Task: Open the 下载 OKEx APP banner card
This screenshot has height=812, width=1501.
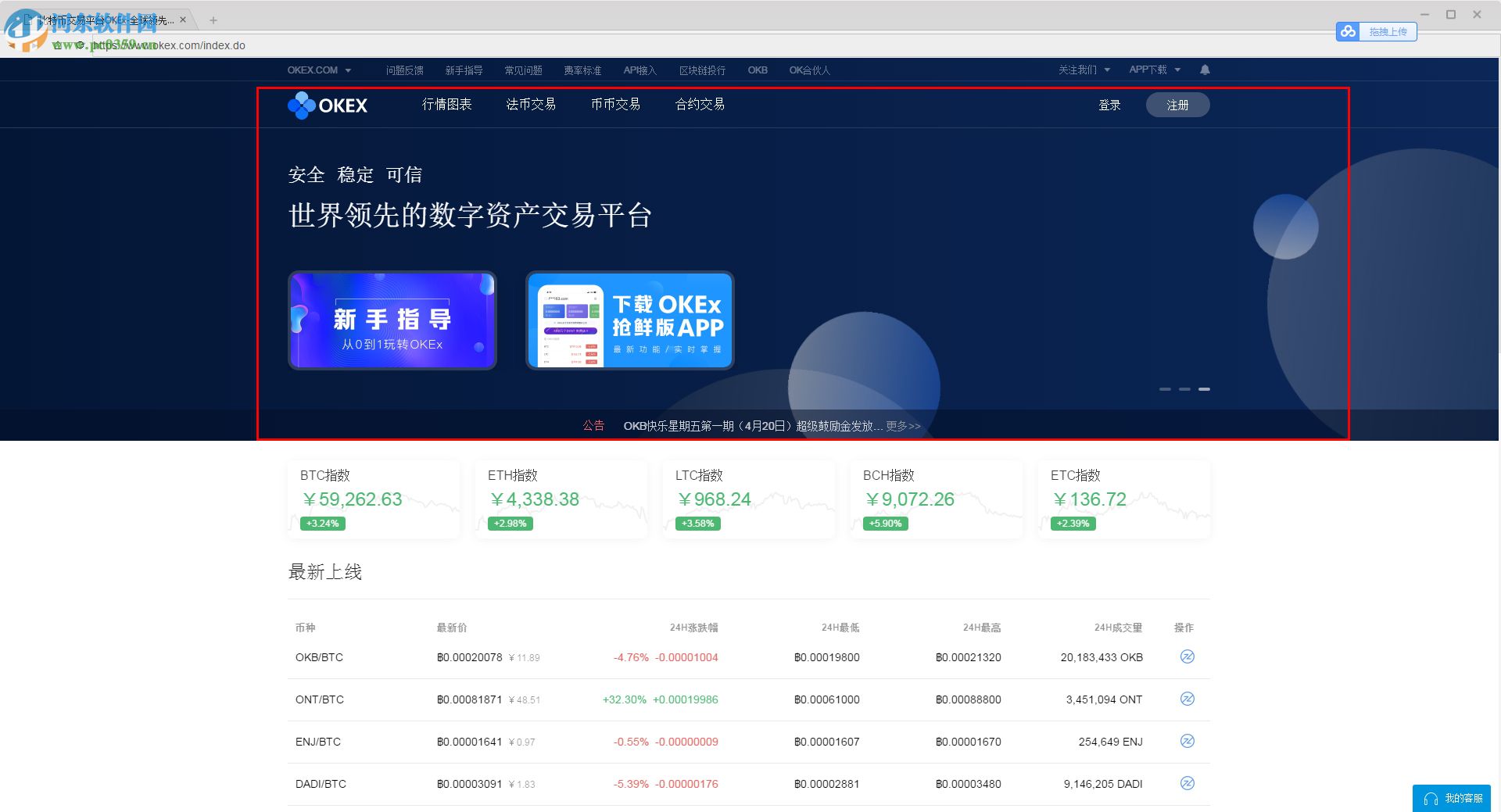Action: tap(630, 320)
